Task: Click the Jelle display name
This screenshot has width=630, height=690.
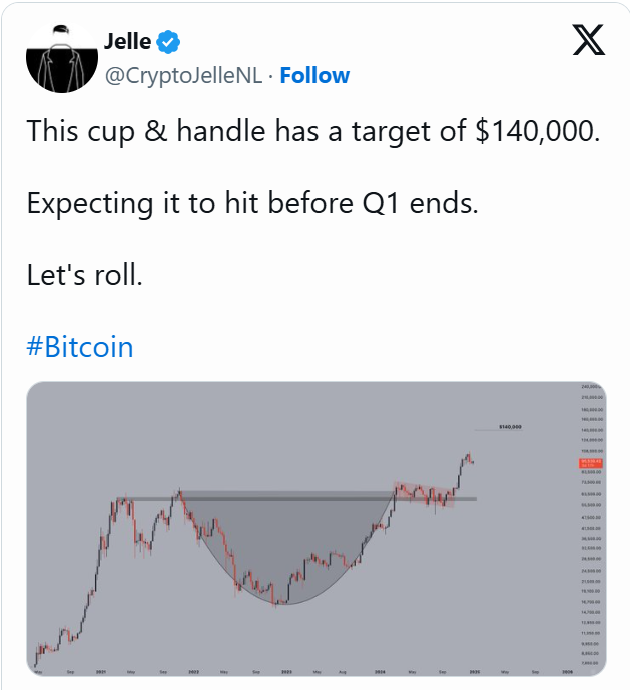Action: [x=128, y=42]
